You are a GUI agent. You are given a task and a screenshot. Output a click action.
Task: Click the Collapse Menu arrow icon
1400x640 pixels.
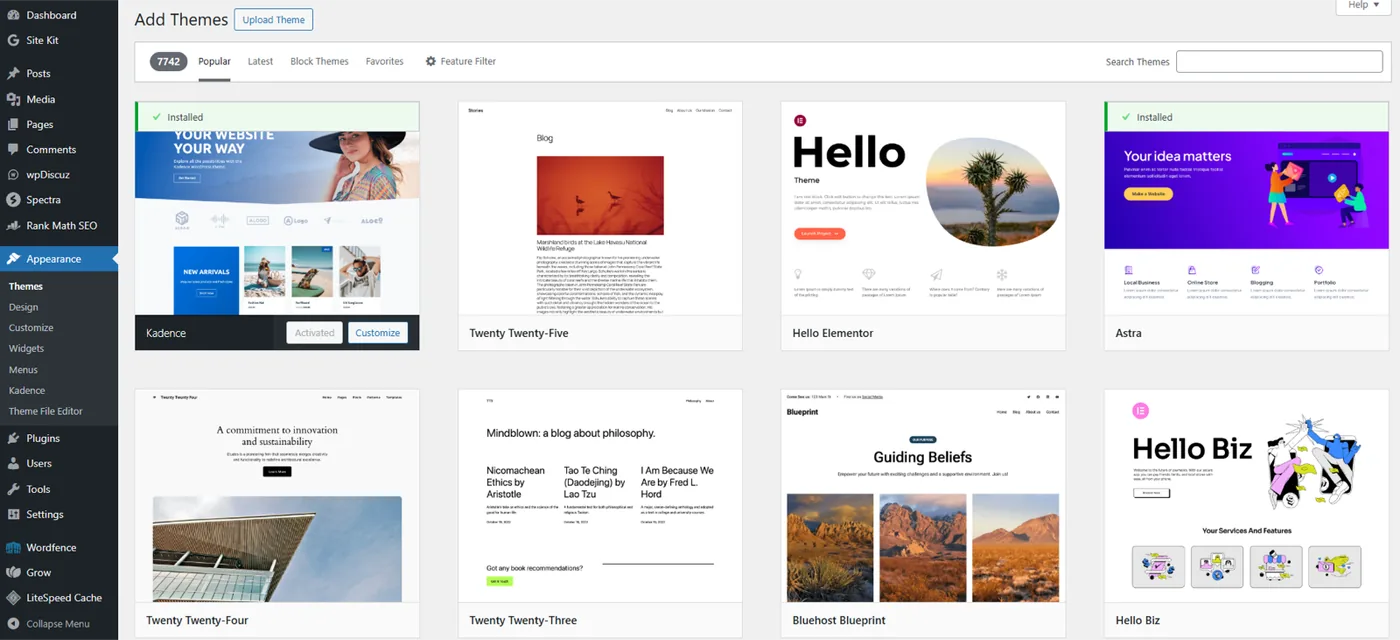pos(13,623)
